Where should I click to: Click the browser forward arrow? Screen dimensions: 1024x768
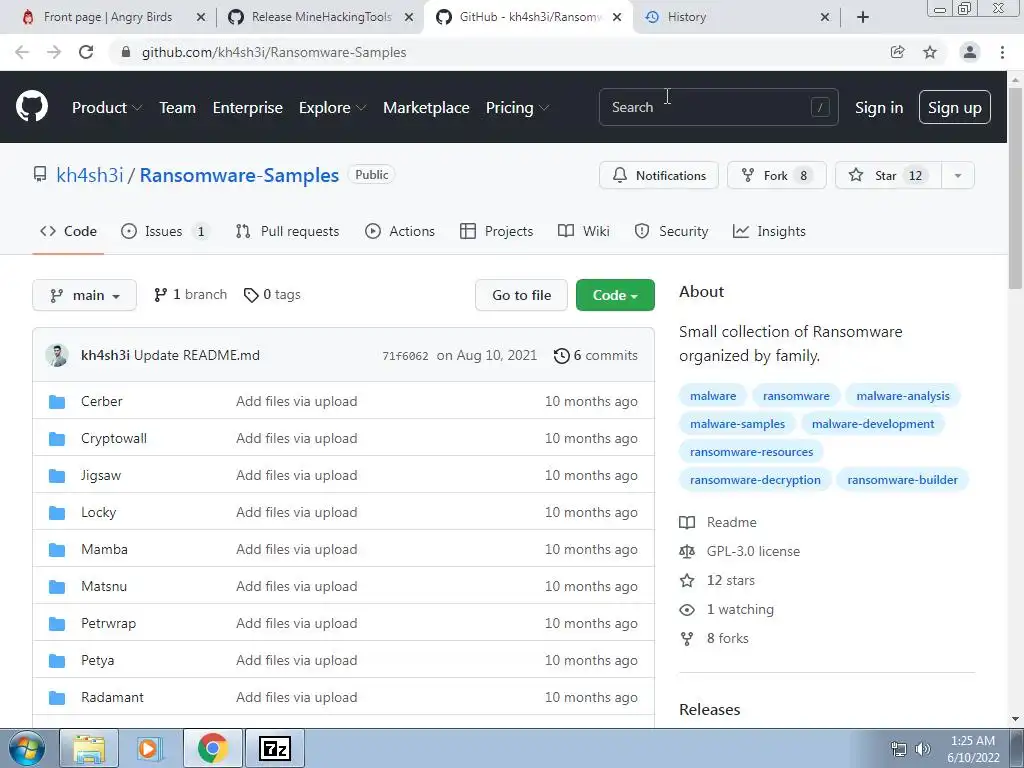(54, 52)
